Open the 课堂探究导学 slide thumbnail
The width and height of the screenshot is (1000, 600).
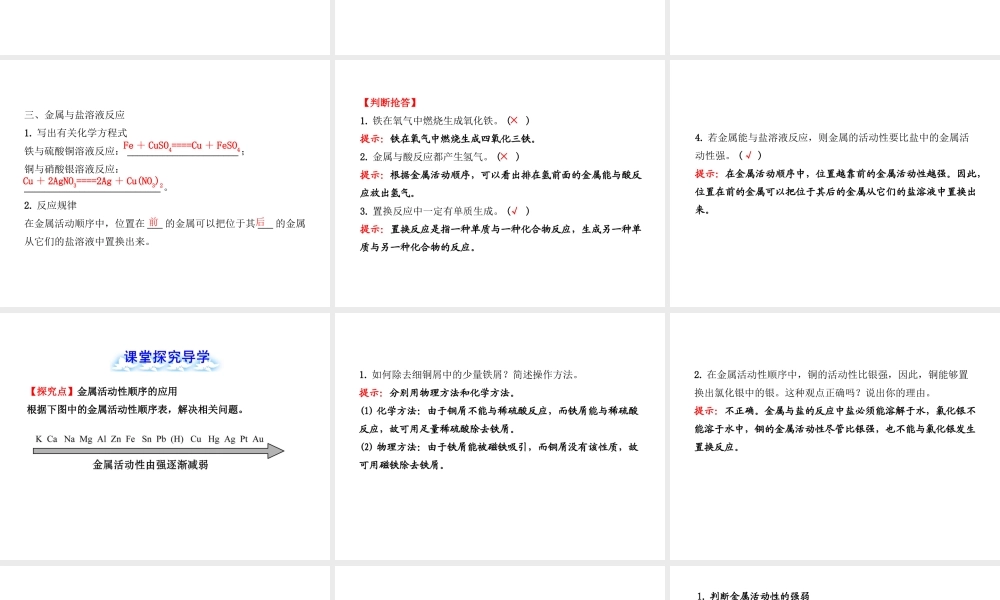coord(165,436)
